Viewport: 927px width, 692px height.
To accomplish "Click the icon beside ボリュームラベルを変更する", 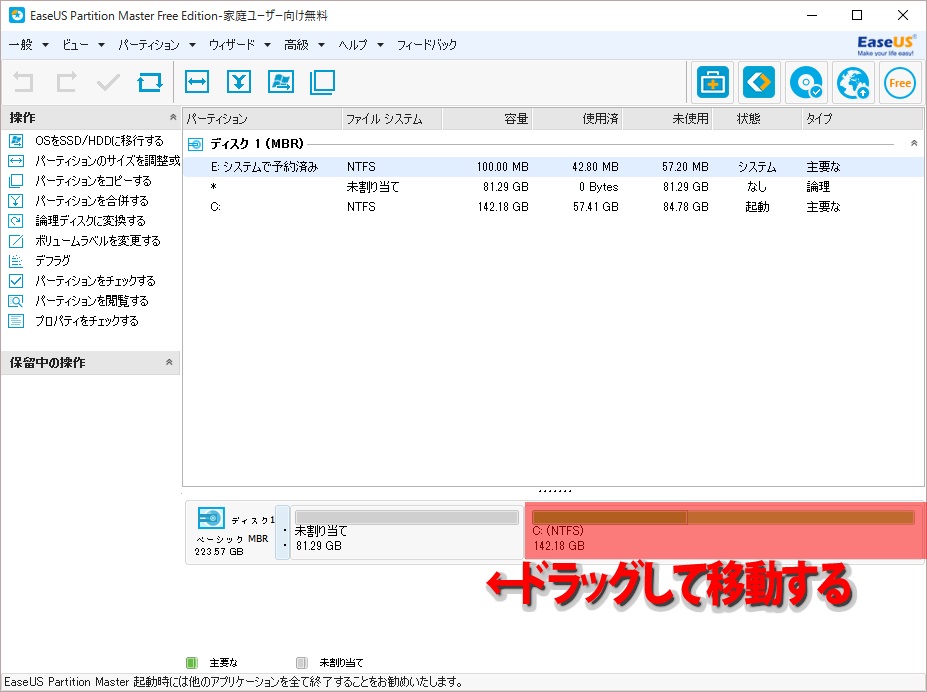I will click(x=16, y=241).
